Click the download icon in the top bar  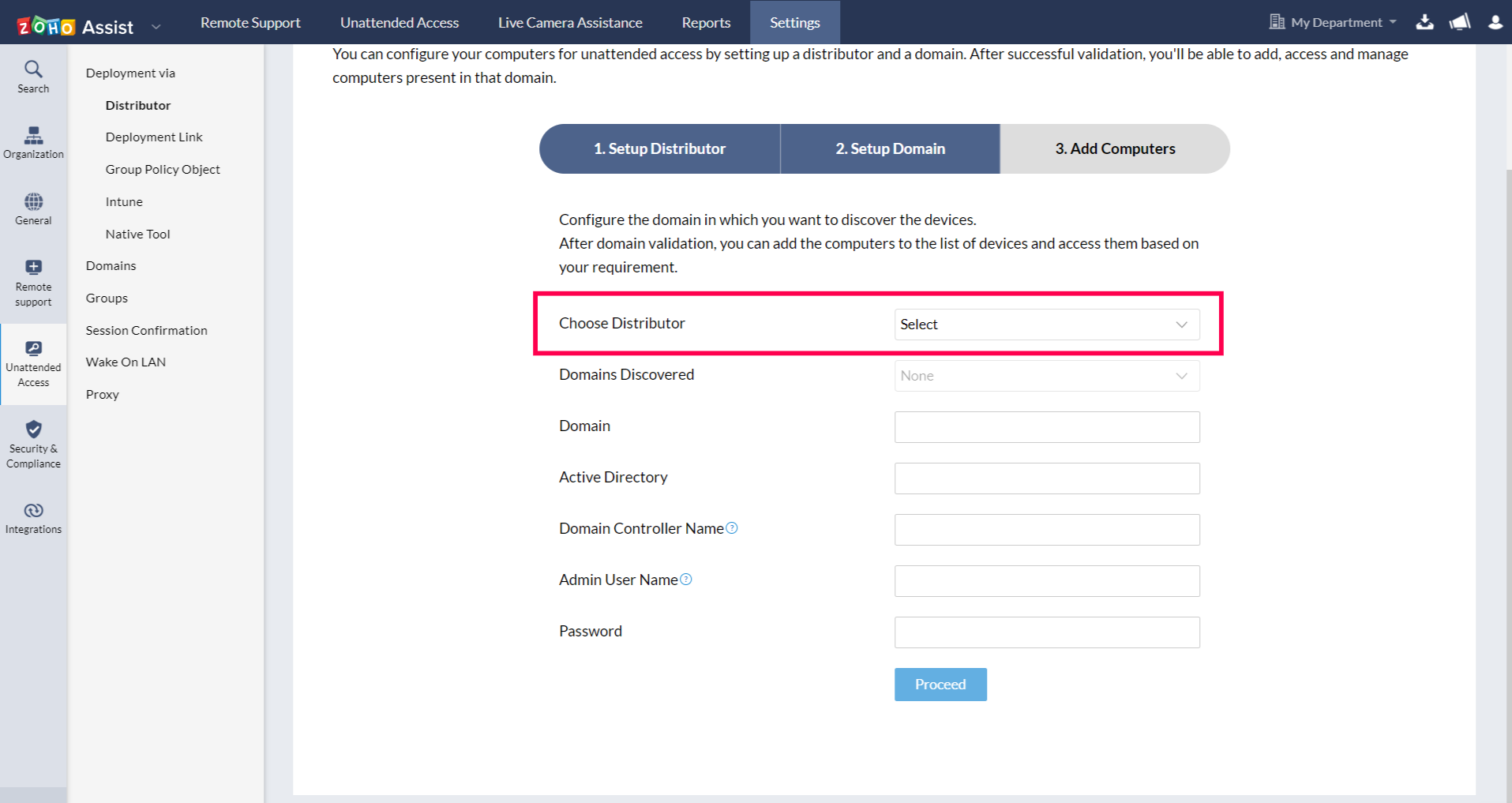[1424, 22]
